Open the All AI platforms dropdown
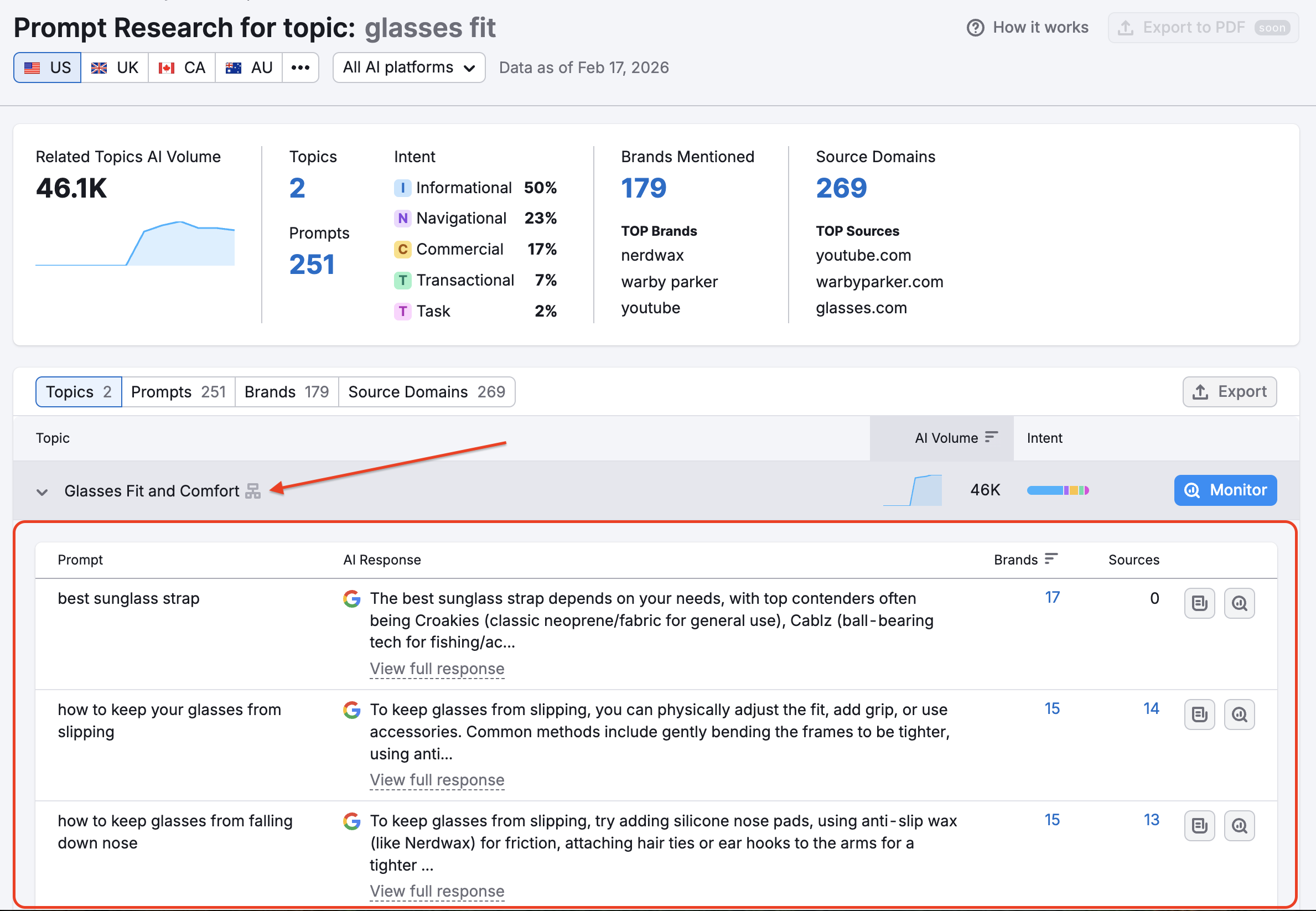 [408, 68]
